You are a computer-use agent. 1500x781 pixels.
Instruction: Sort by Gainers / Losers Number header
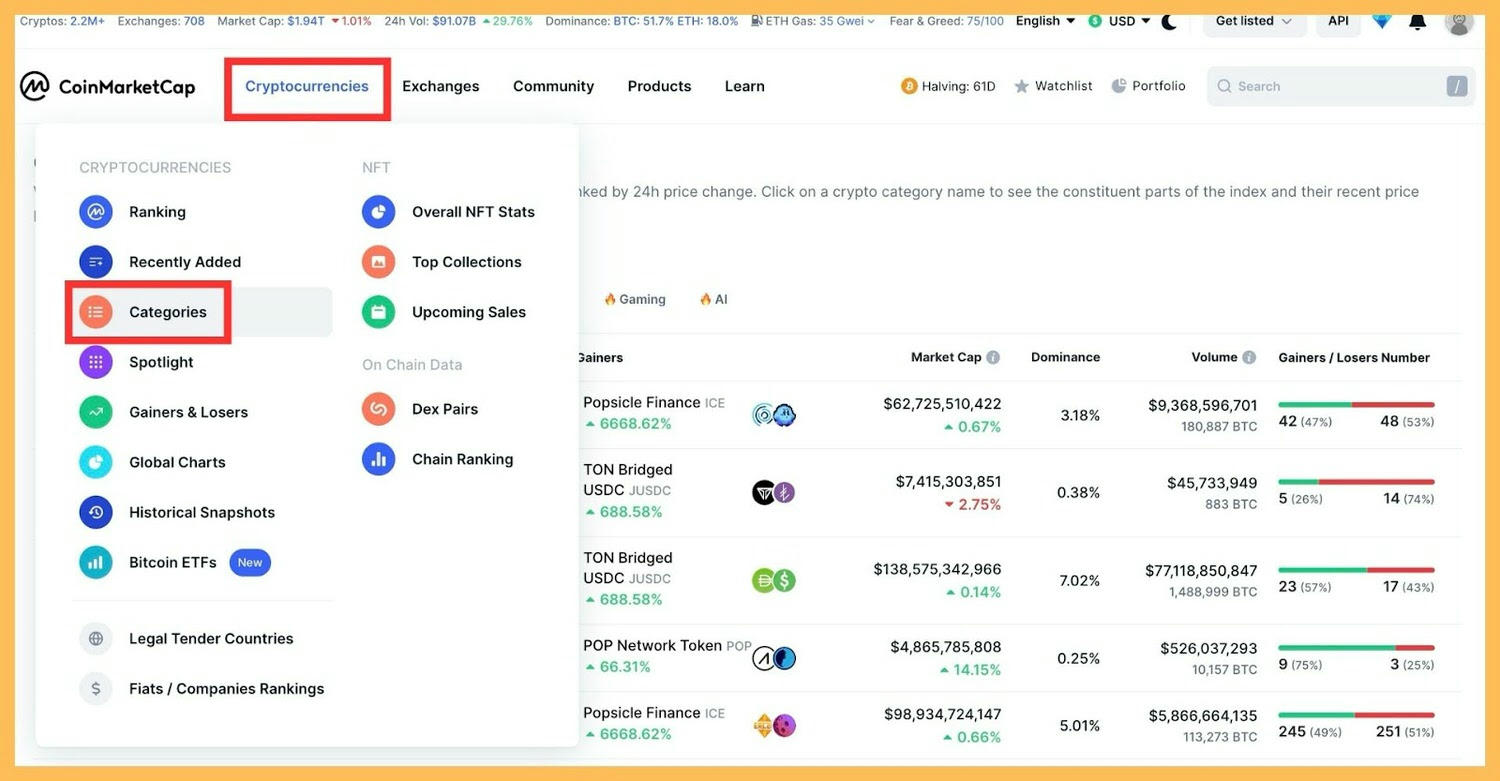point(1354,357)
